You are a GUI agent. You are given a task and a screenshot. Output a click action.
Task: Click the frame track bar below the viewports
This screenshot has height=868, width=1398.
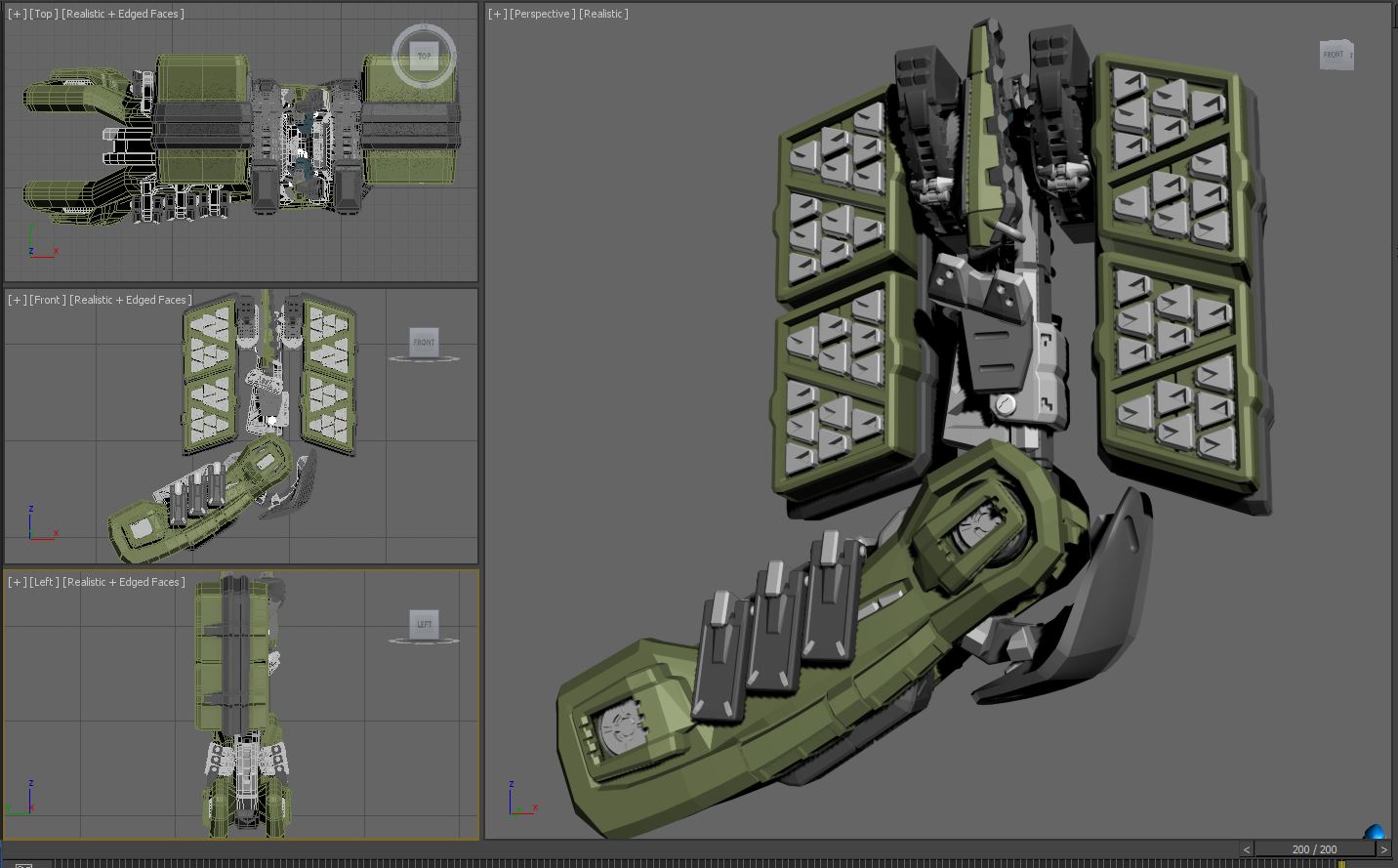pos(683,863)
